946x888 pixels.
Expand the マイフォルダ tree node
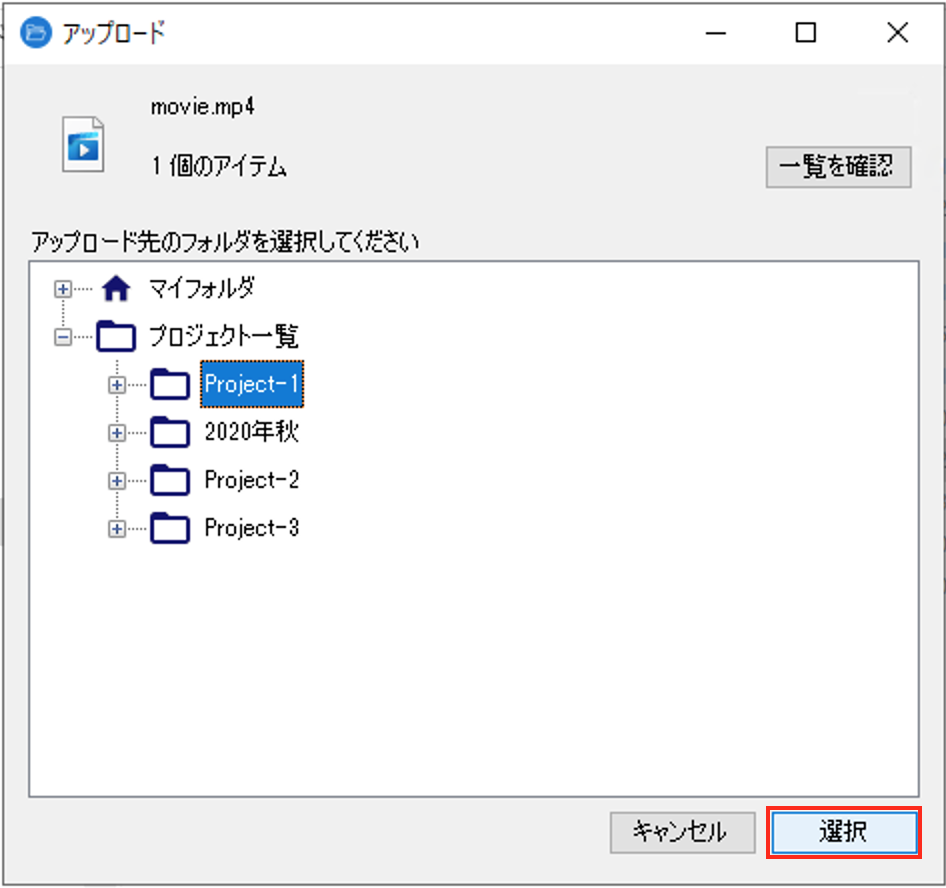62,288
